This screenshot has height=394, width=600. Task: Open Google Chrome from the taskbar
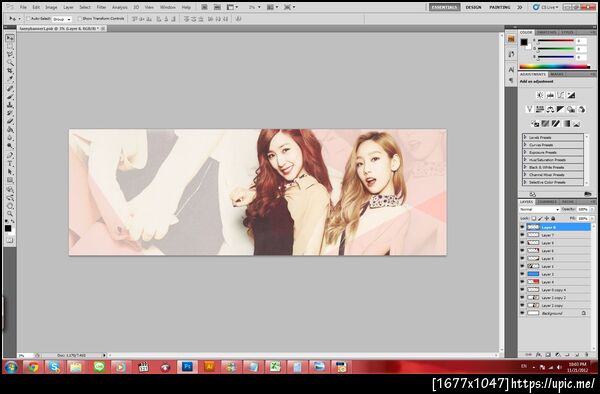33,367
